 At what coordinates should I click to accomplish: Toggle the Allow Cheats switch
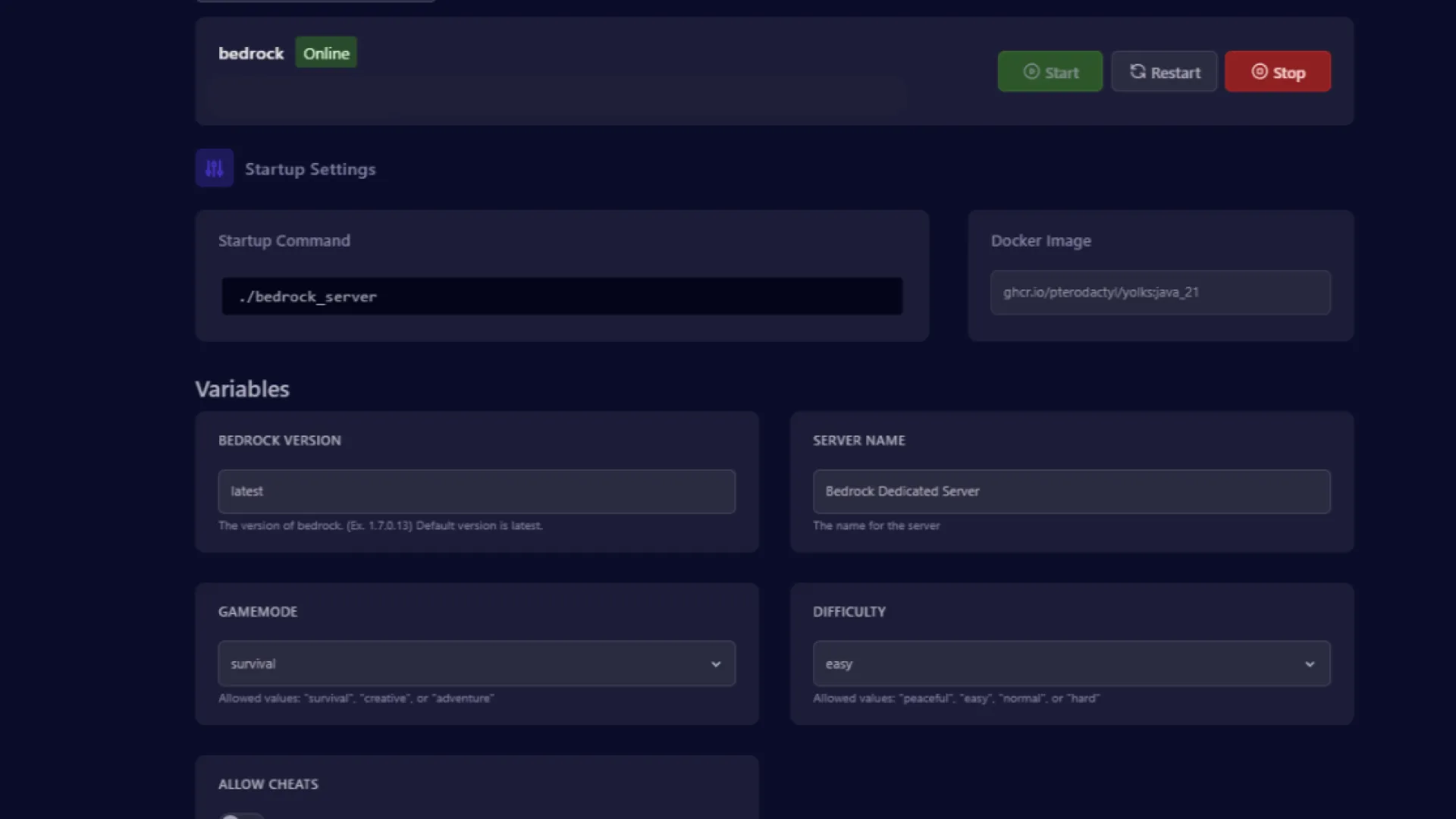point(241,816)
